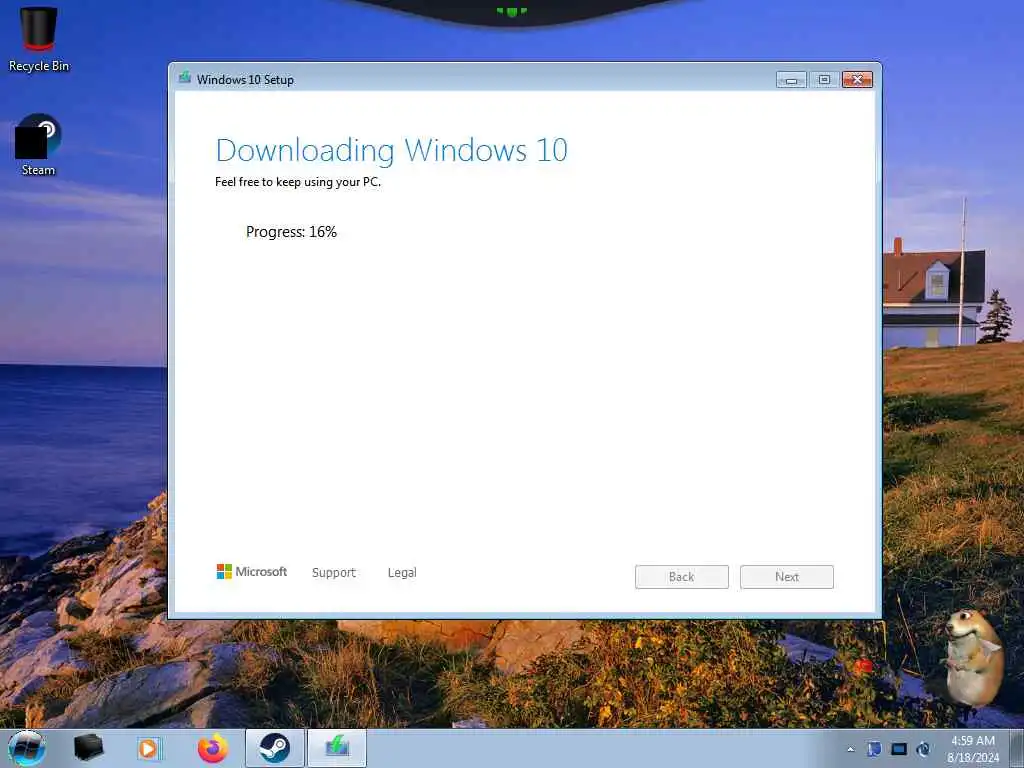
Task: Click the Show desktop strip
Action: [1017, 749]
